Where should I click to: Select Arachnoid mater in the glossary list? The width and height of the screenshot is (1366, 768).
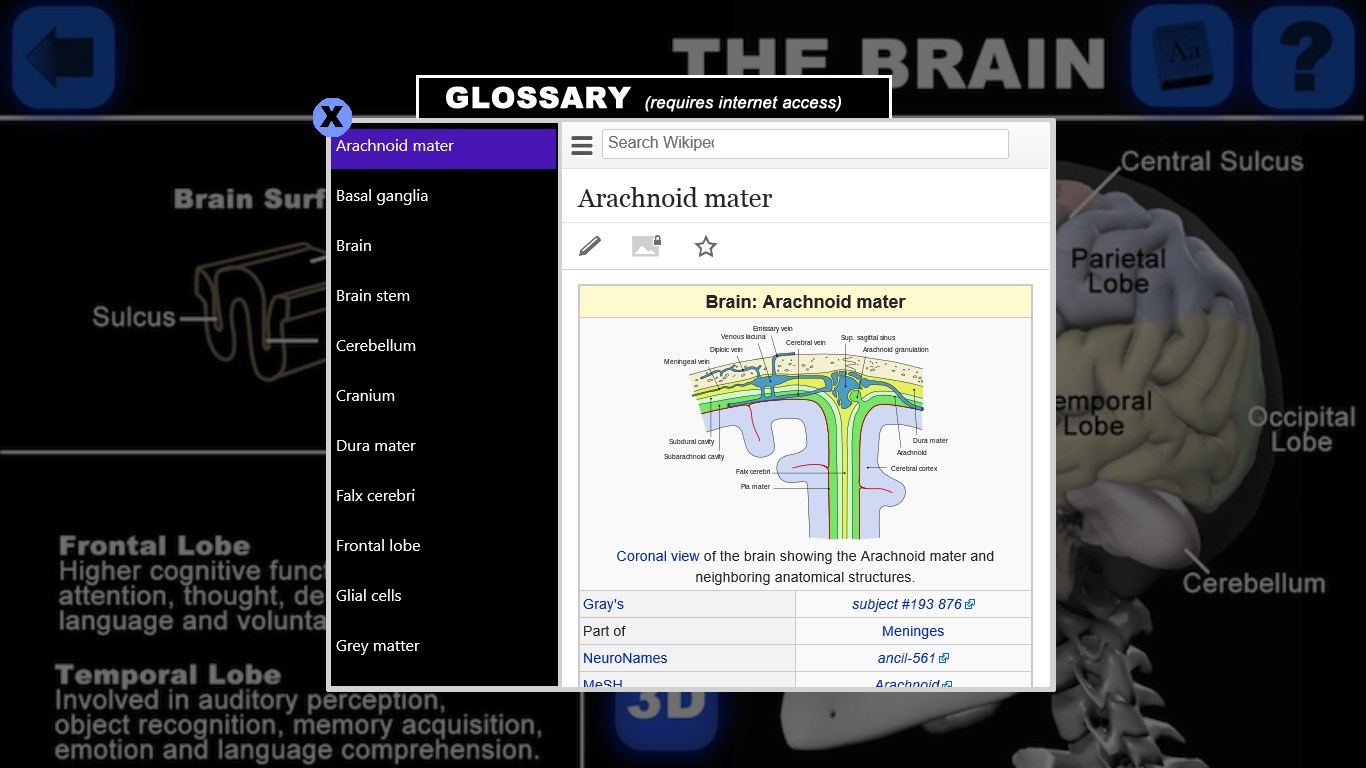click(x=443, y=146)
